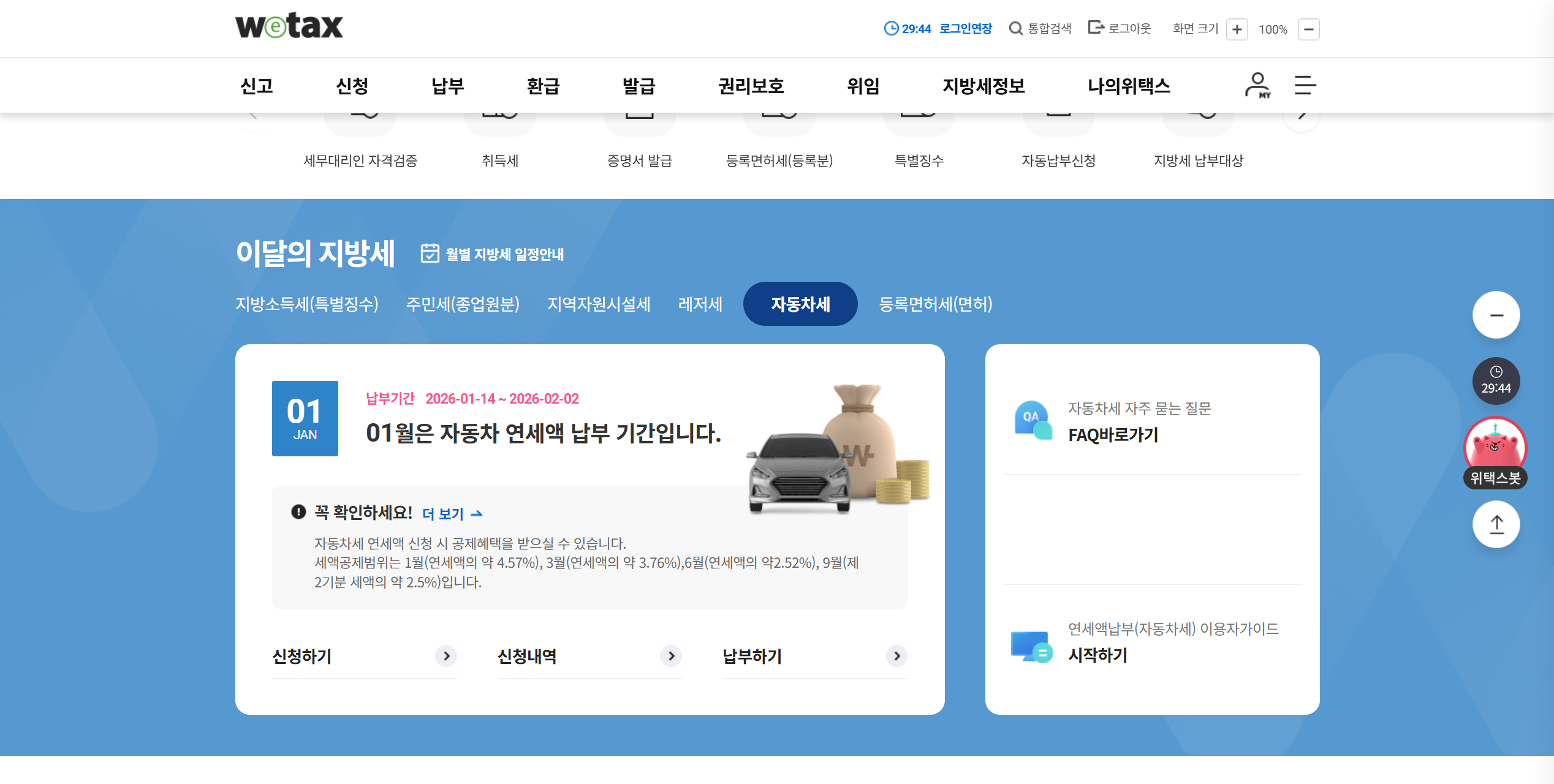Open FAQ바로가기 for 자동차세 questions

click(x=1113, y=435)
